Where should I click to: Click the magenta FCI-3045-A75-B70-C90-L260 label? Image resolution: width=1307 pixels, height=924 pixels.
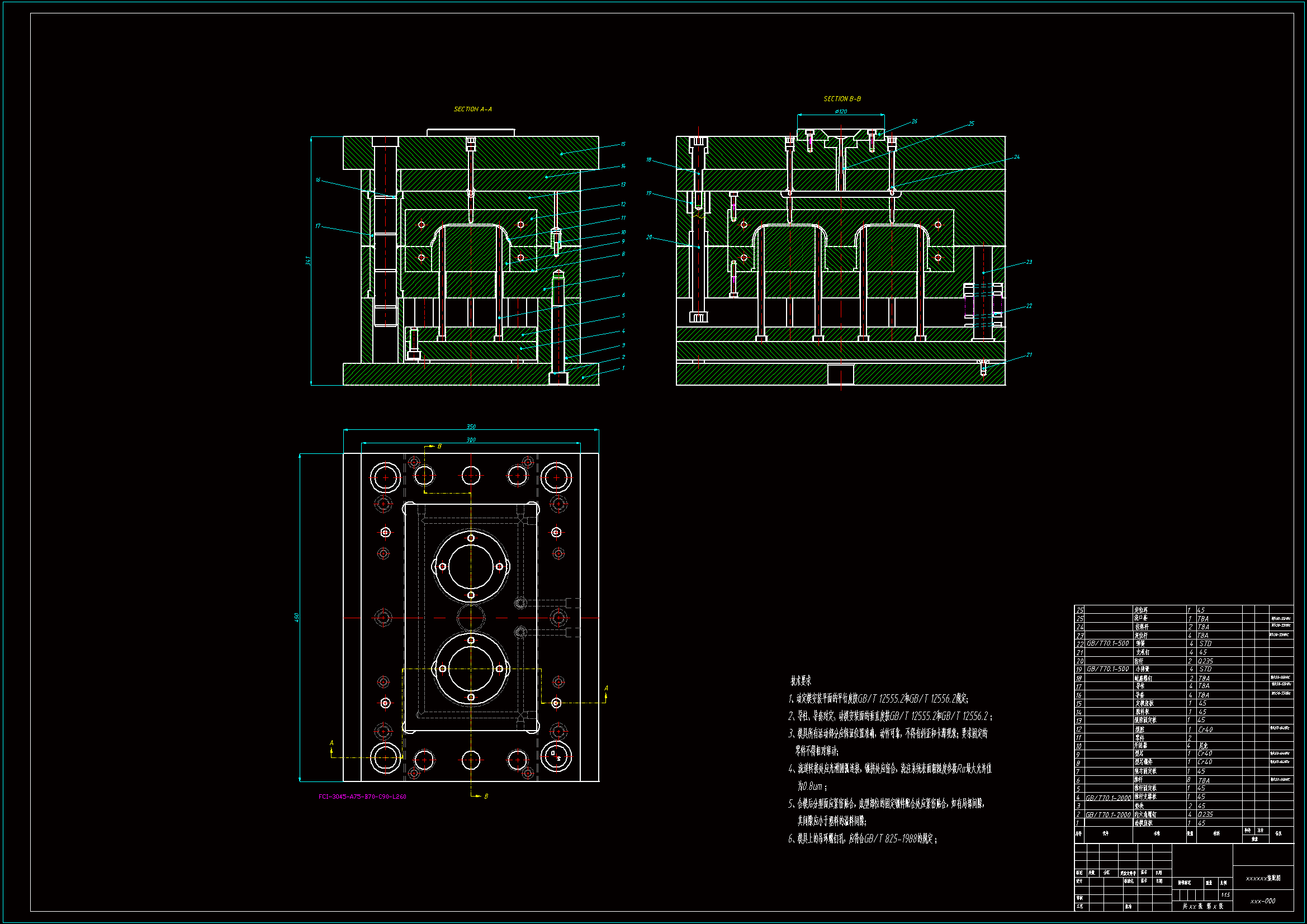(363, 797)
